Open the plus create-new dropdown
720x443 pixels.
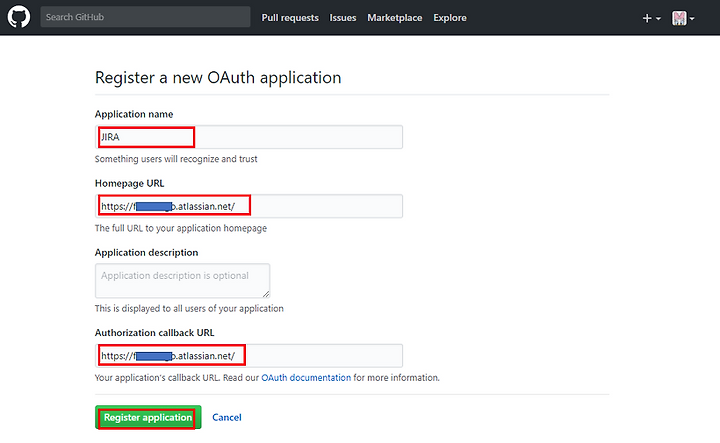click(x=651, y=18)
